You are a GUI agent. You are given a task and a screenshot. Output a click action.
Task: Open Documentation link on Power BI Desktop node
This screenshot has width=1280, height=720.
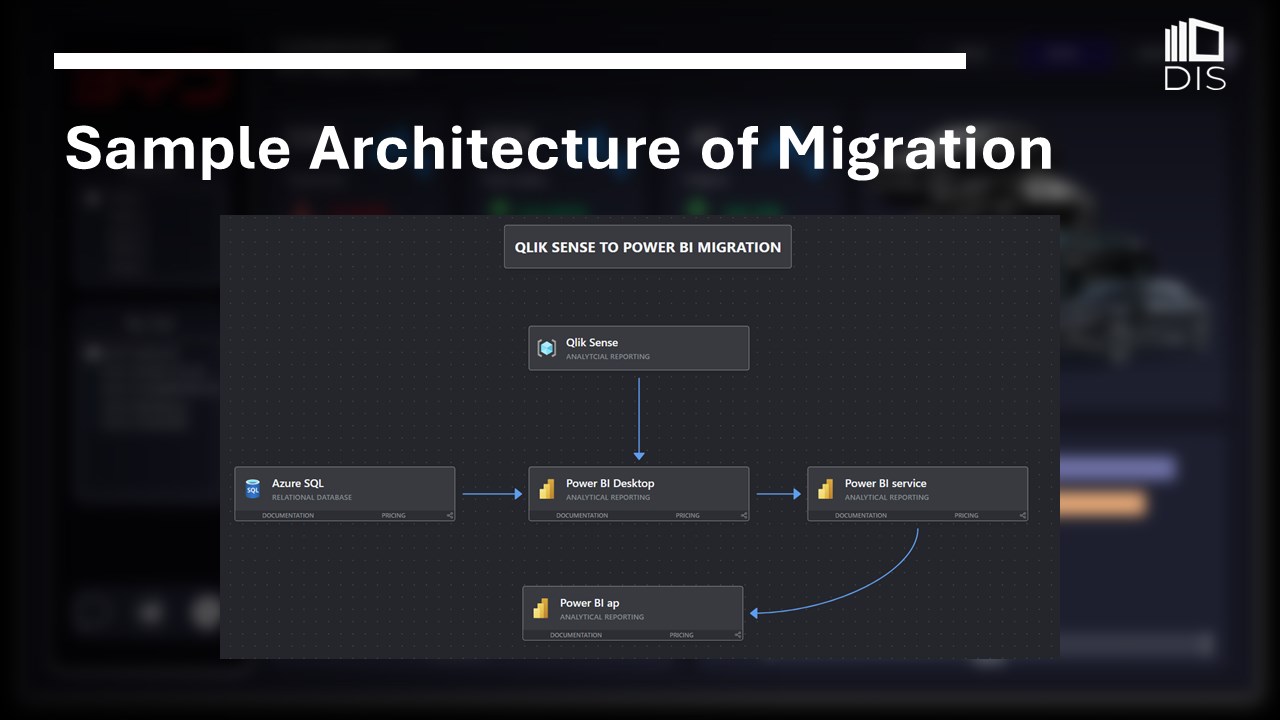coord(582,516)
